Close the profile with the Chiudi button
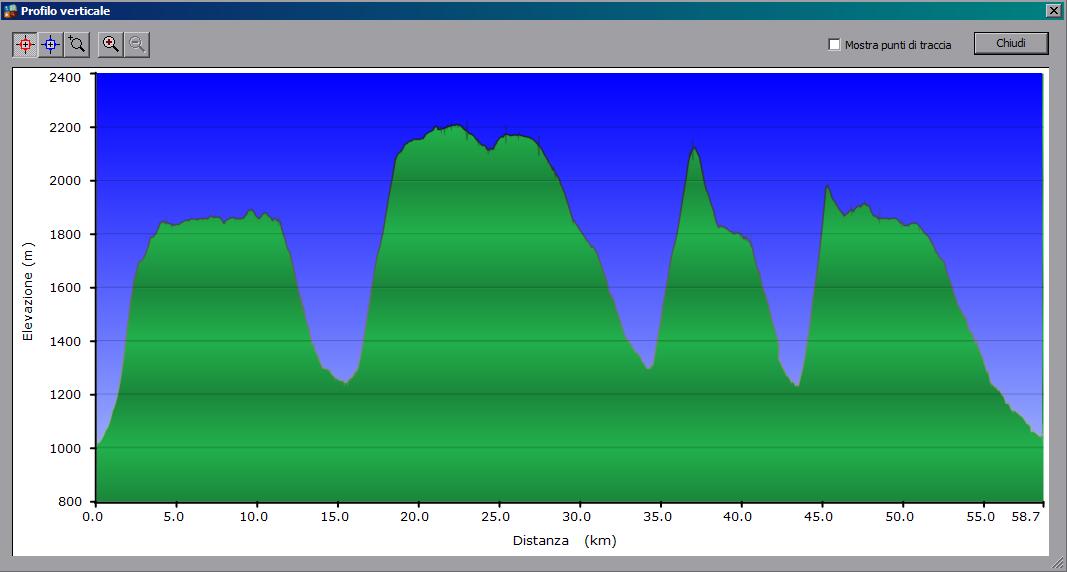 tap(1011, 43)
